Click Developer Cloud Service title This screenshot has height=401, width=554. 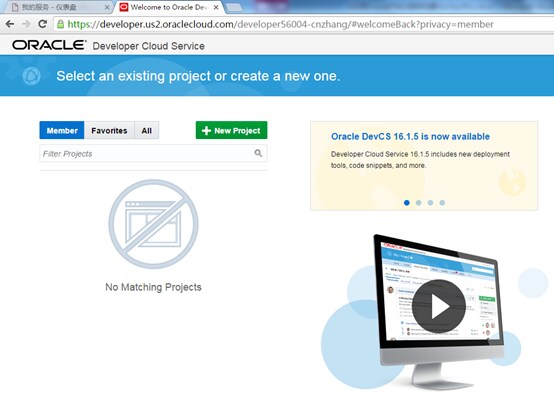[x=148, y=46]
